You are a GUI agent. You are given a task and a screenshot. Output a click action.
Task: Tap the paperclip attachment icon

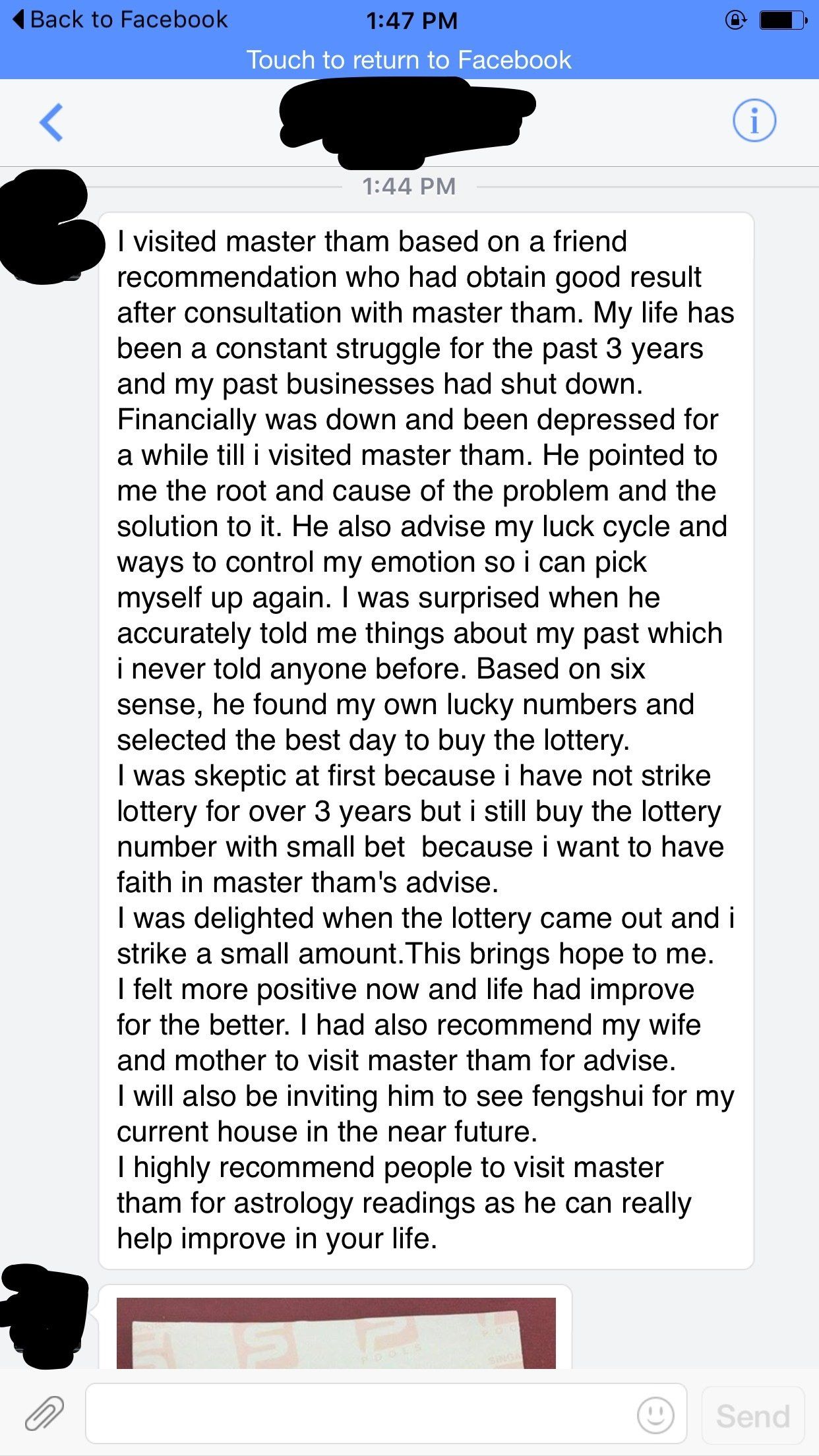pos(44,1414)
